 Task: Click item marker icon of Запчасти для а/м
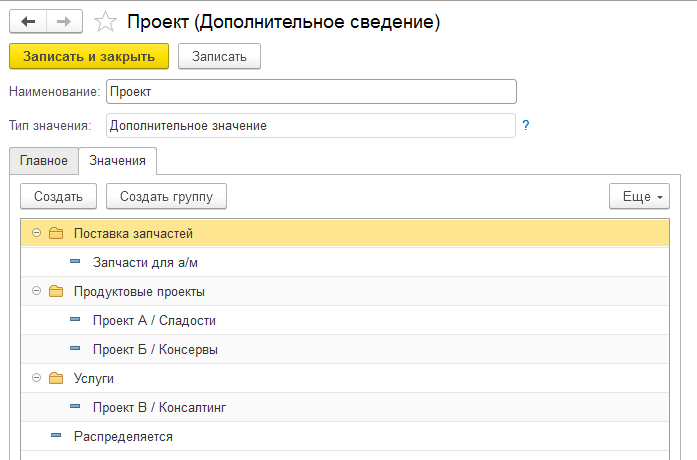(75, 261)
